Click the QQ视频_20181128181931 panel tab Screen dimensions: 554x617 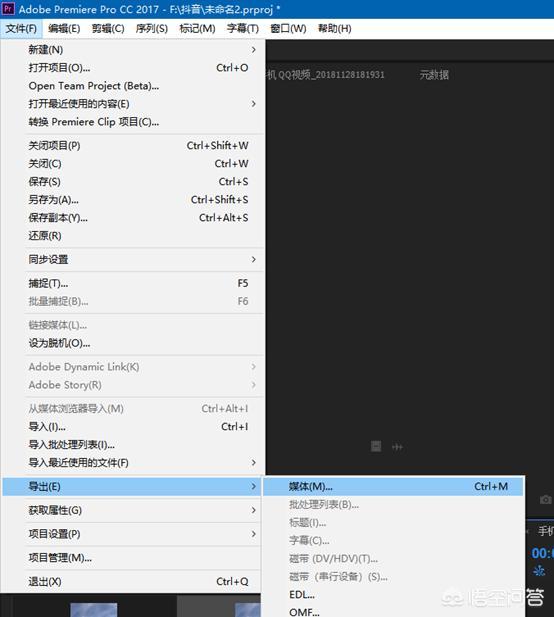tap(326, 75)
